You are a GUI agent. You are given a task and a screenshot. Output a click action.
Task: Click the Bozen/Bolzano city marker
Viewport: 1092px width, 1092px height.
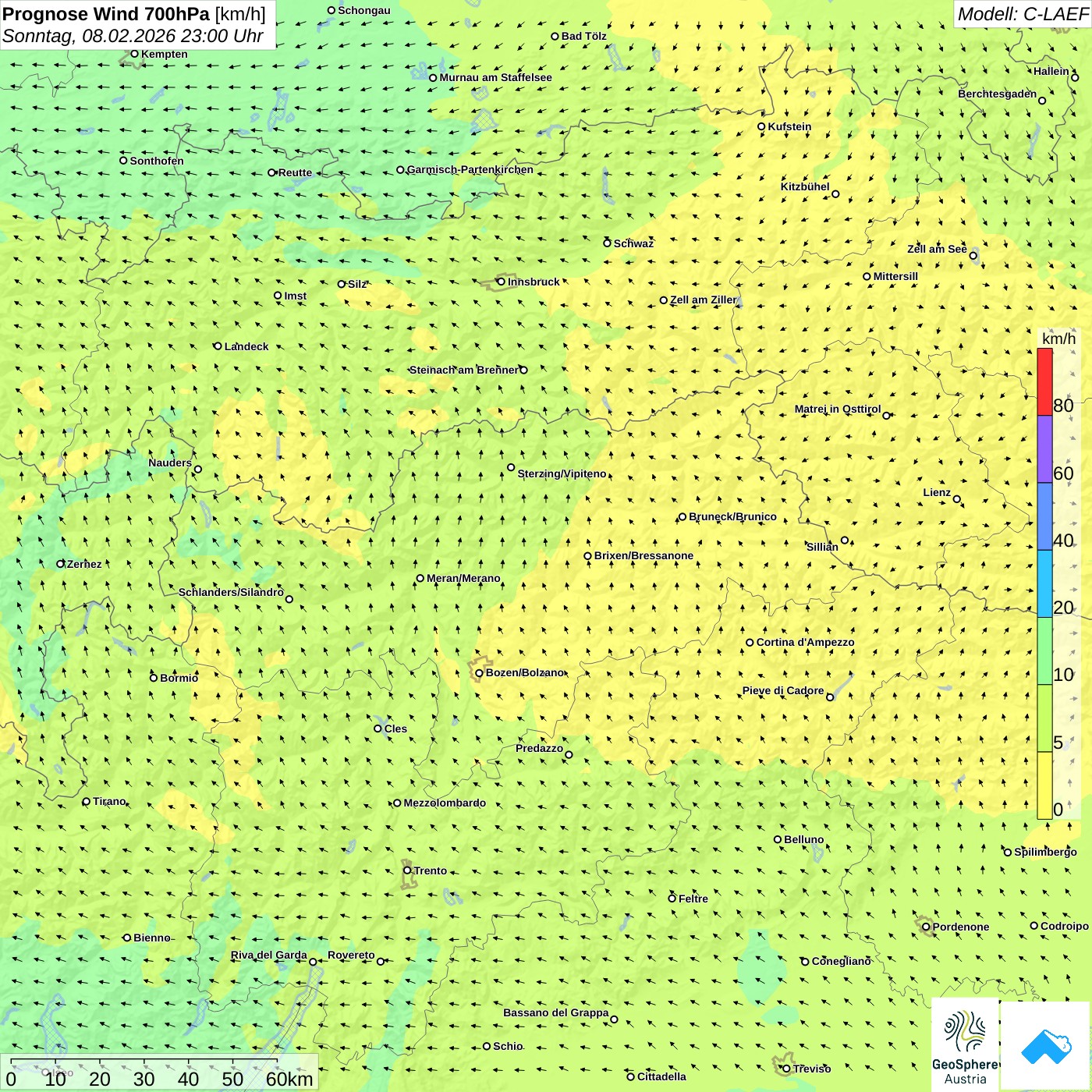(x=479, y=672)
